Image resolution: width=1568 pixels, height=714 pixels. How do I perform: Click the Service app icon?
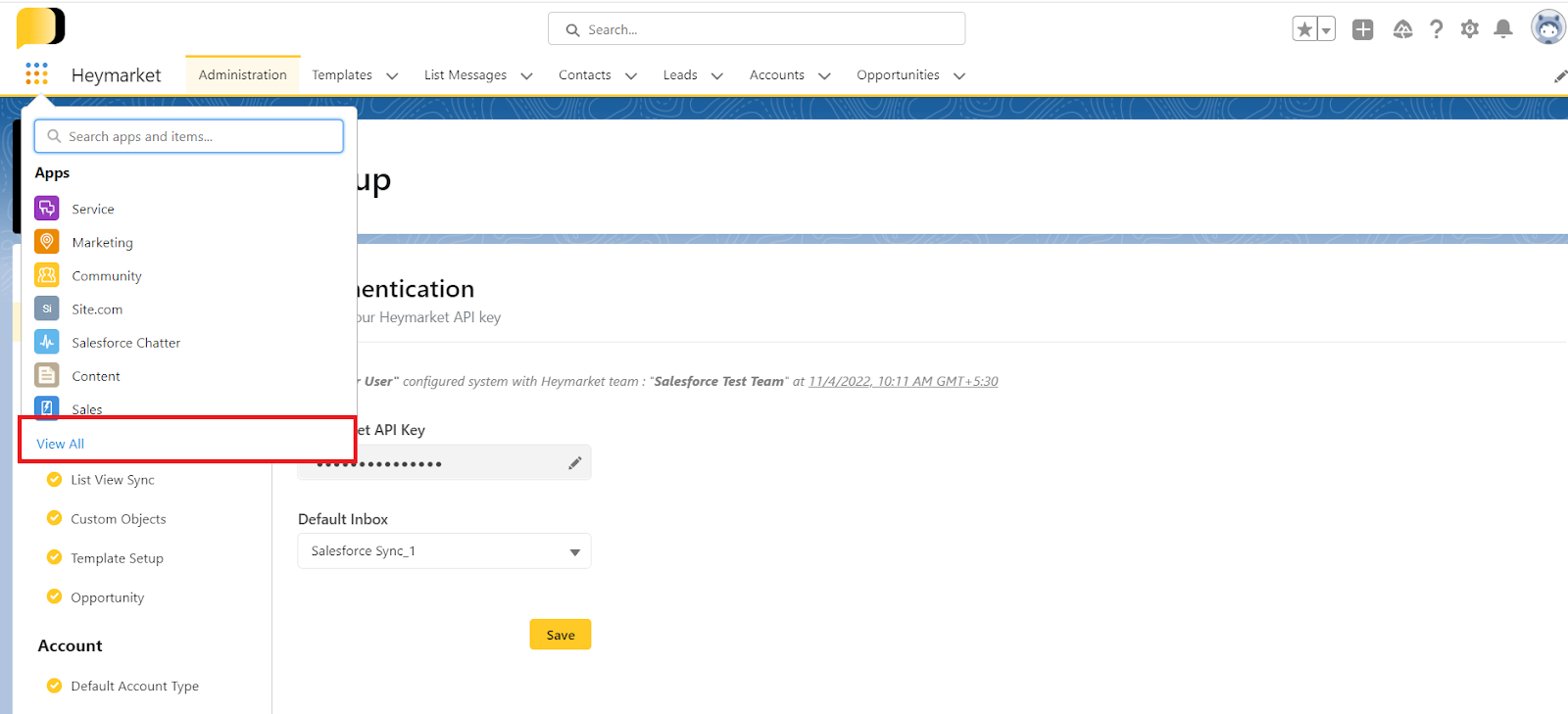coord(47,209)
